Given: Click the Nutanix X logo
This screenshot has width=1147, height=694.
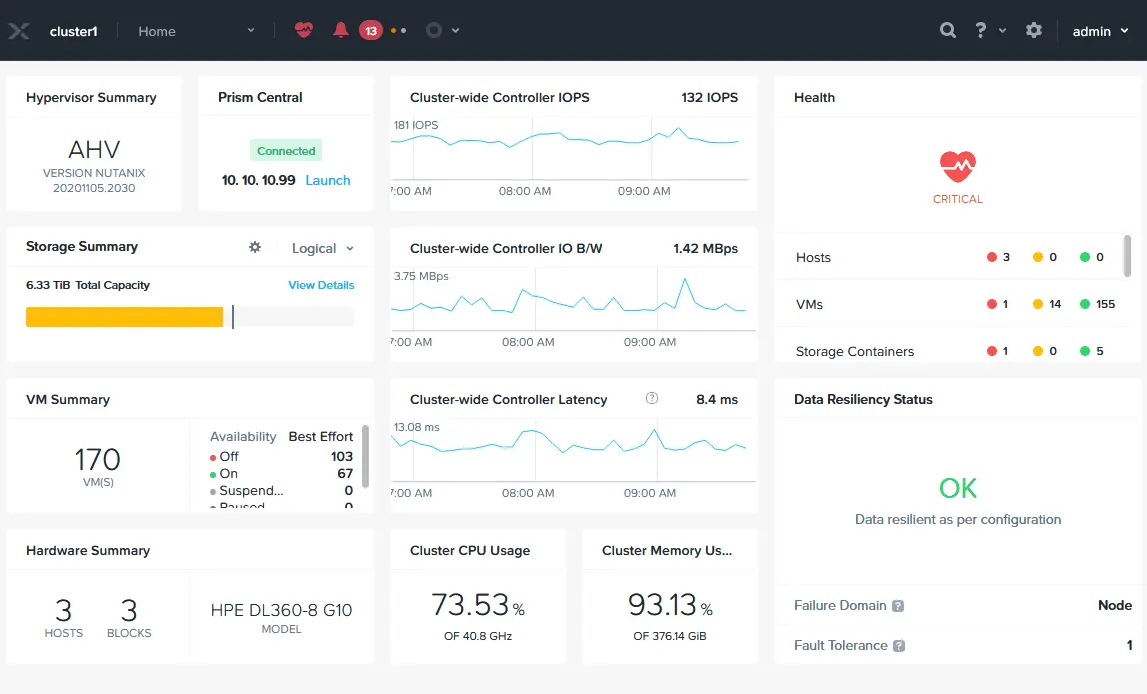Looking at the screenshot, I should tap(19, 31).
